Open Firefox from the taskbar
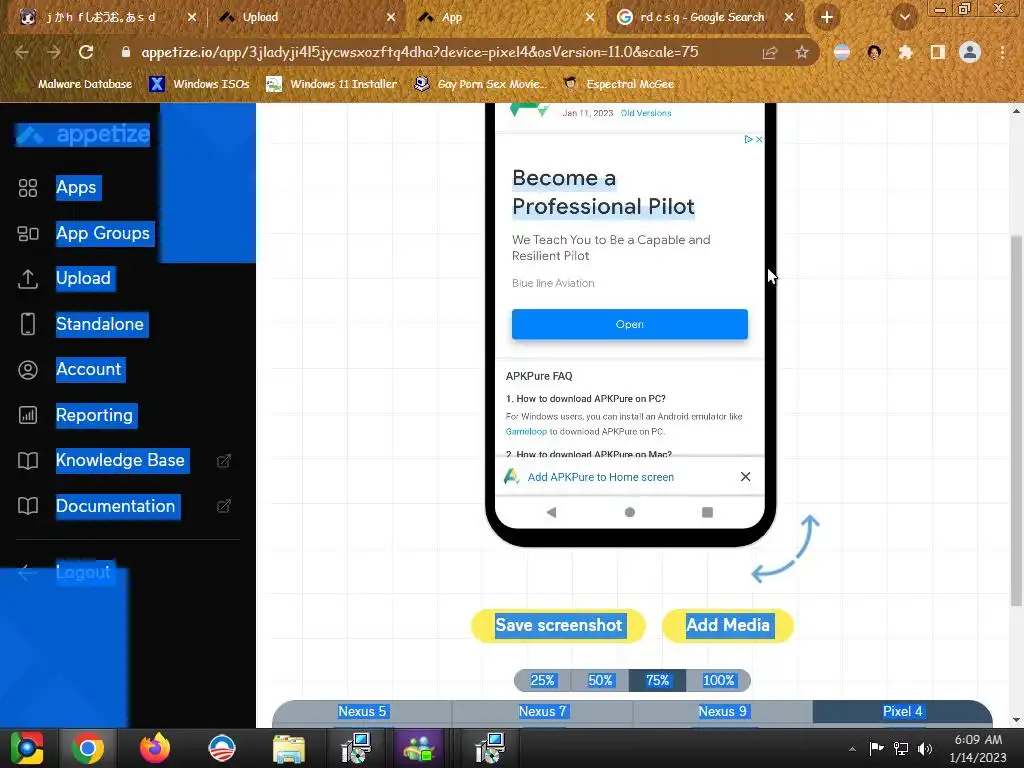This screenshot has height=768, width=1024. (x=155, y=748)
